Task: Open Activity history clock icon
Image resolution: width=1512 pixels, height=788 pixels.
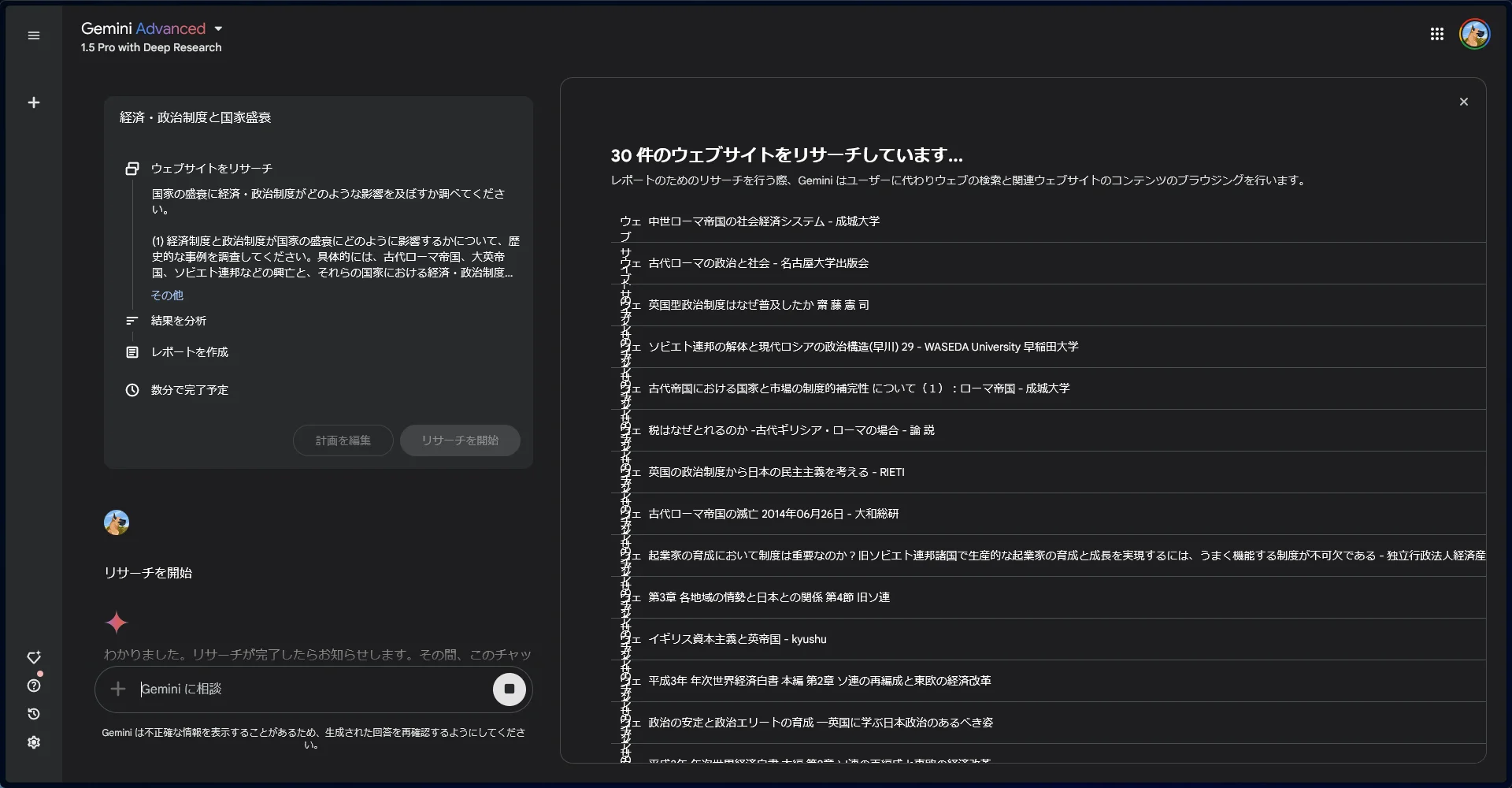Action: [x=34, y=714]
